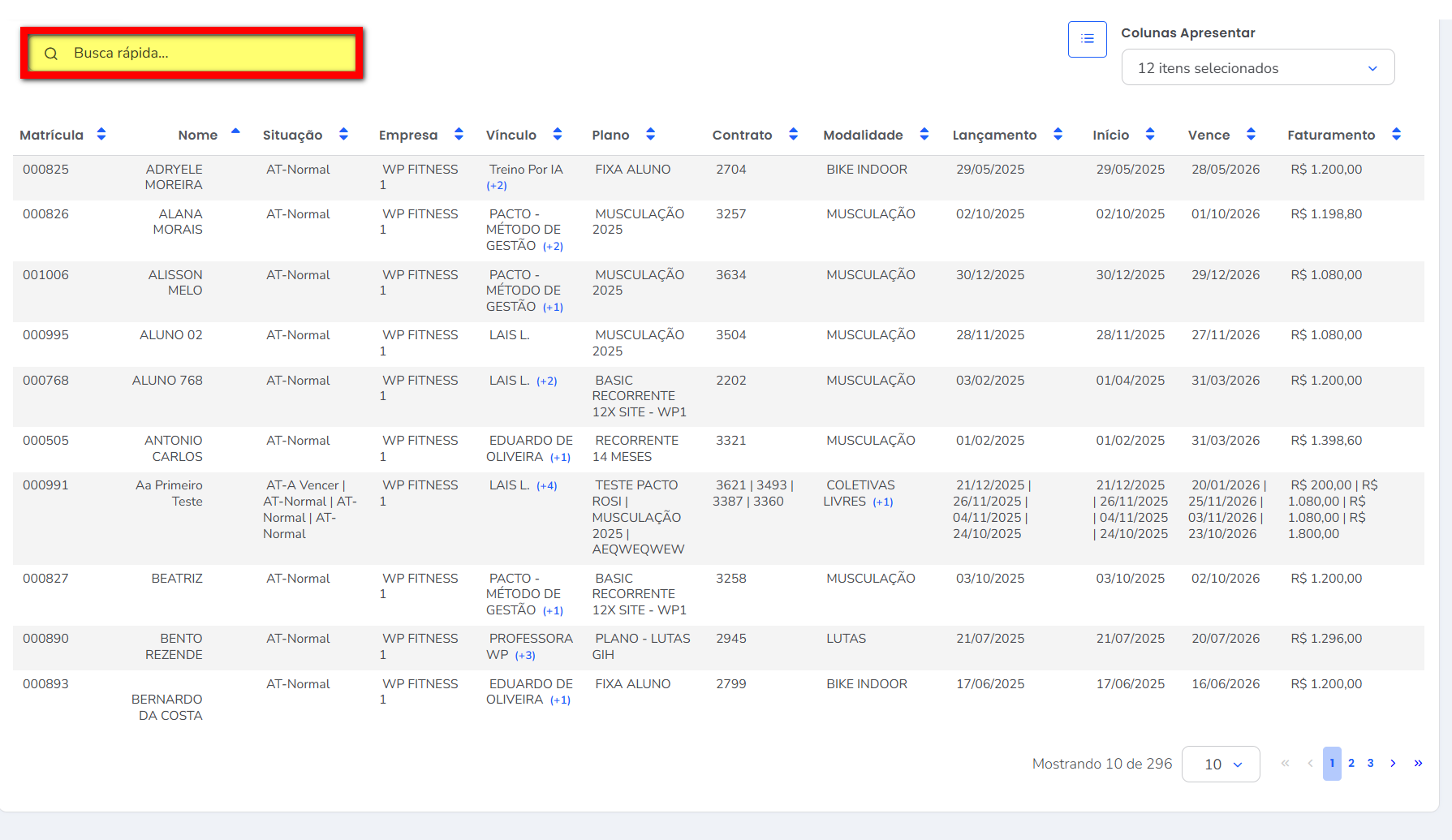Go to page 2 of results

click(x=1351, y=764)
